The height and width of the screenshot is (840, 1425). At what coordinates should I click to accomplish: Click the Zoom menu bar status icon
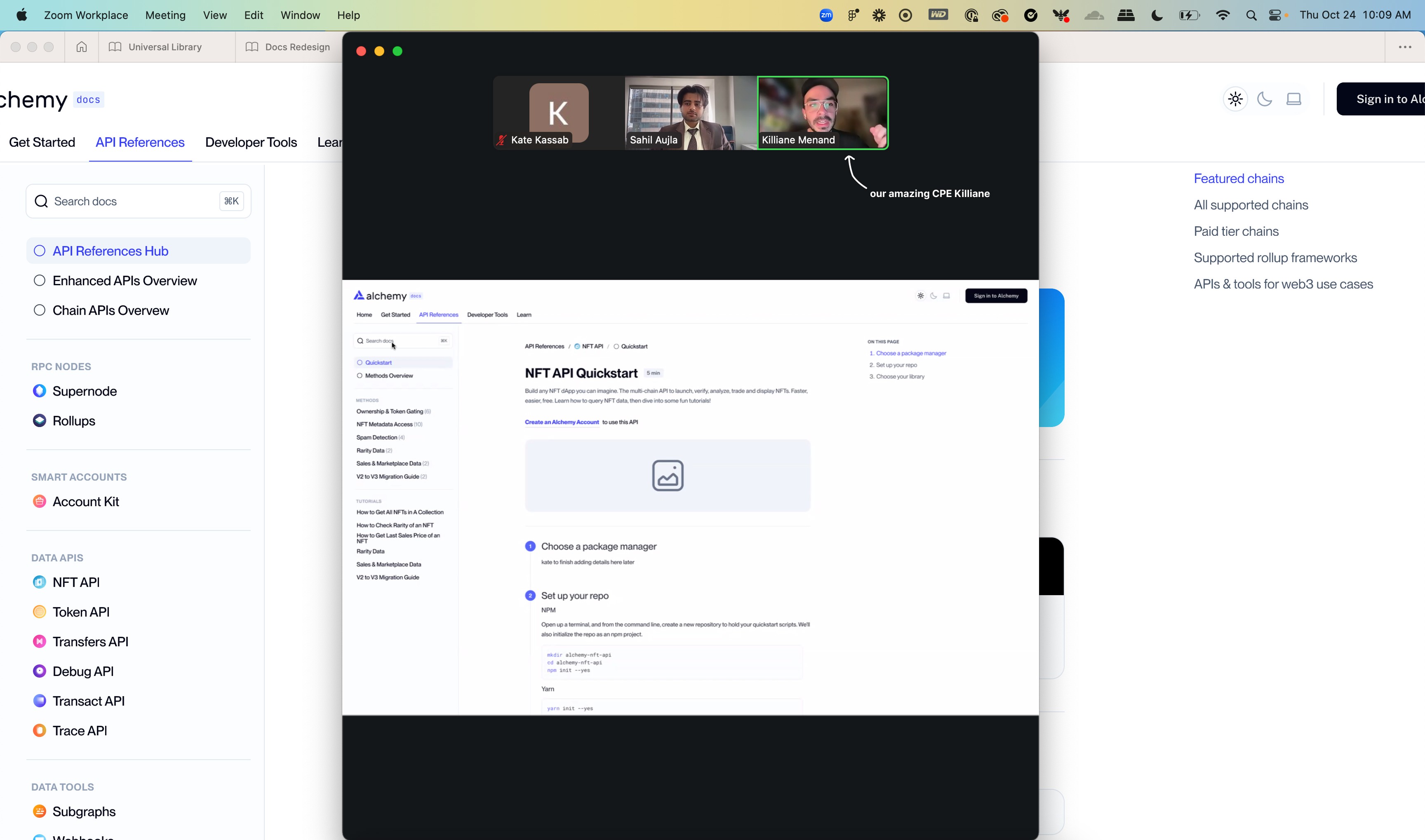[x=826, y=15]
